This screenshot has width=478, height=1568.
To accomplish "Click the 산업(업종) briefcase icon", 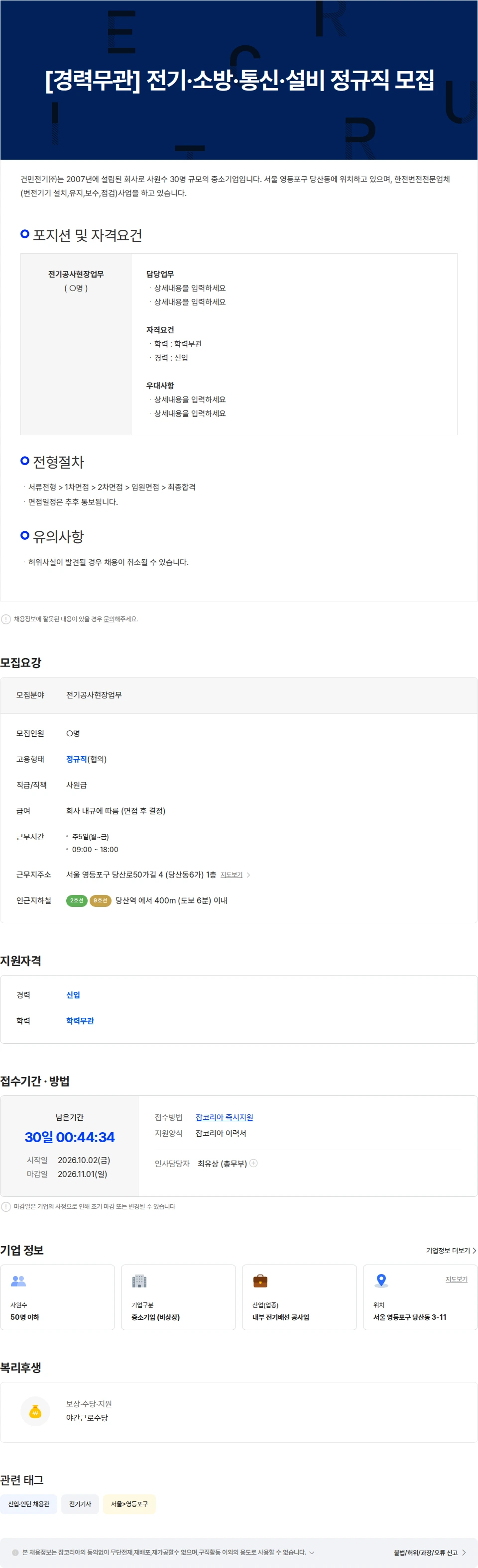I will pyautogui.click(x=260, y=1280).
